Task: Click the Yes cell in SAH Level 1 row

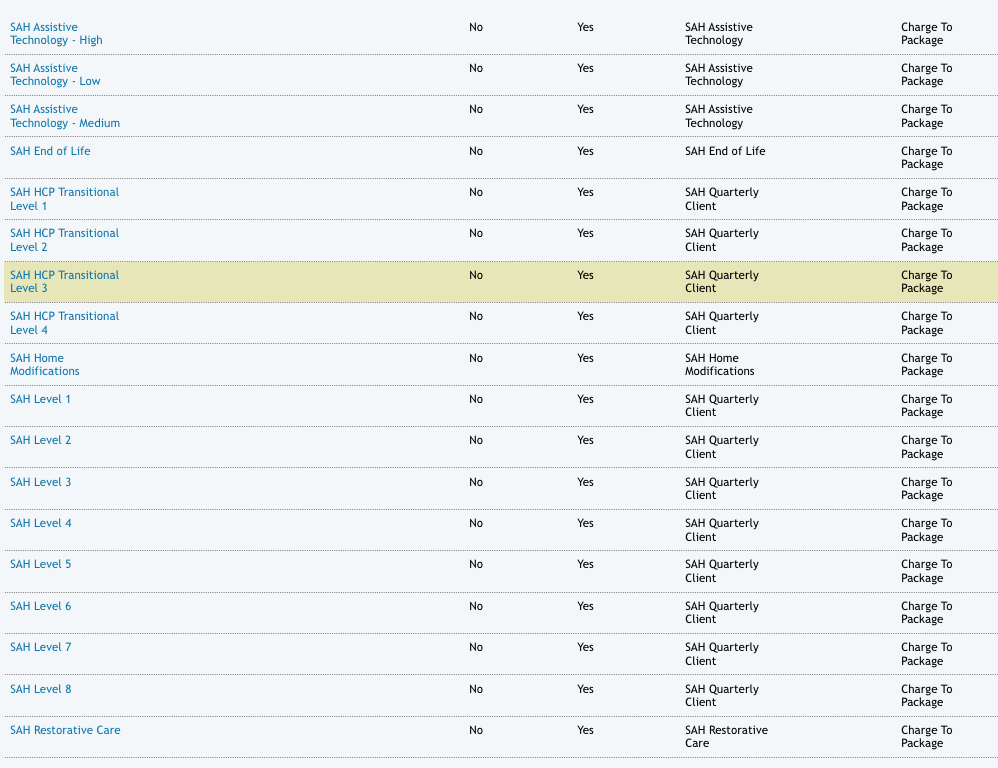Action: 585,399
